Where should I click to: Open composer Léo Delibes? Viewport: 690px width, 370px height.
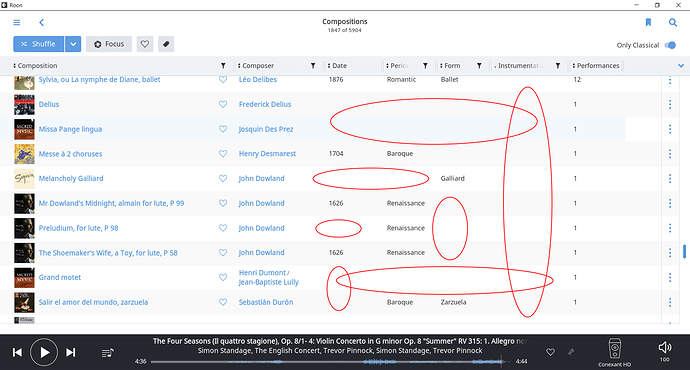[258, 80]
